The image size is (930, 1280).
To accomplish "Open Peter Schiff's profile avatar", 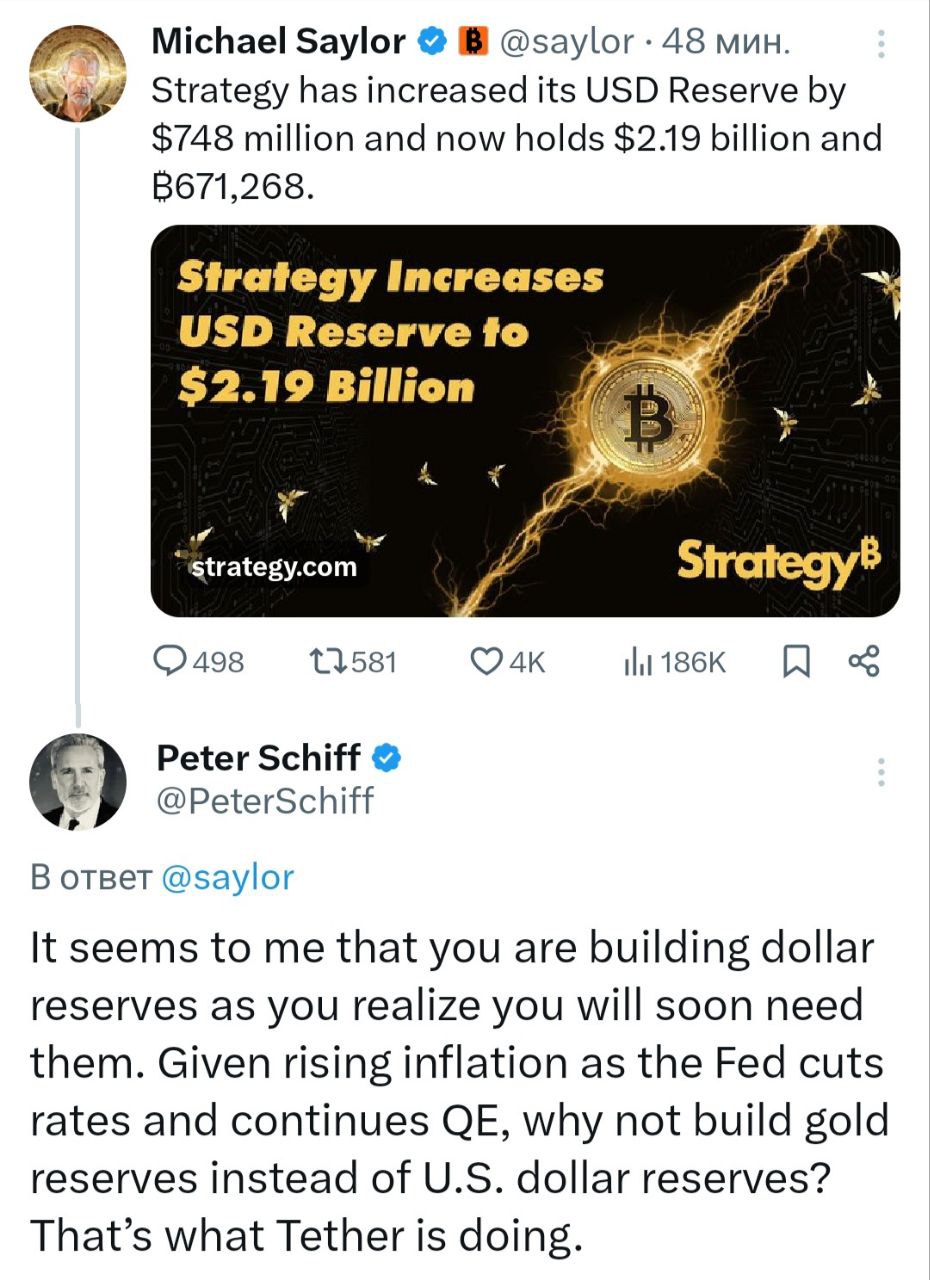I will (77, 781).
